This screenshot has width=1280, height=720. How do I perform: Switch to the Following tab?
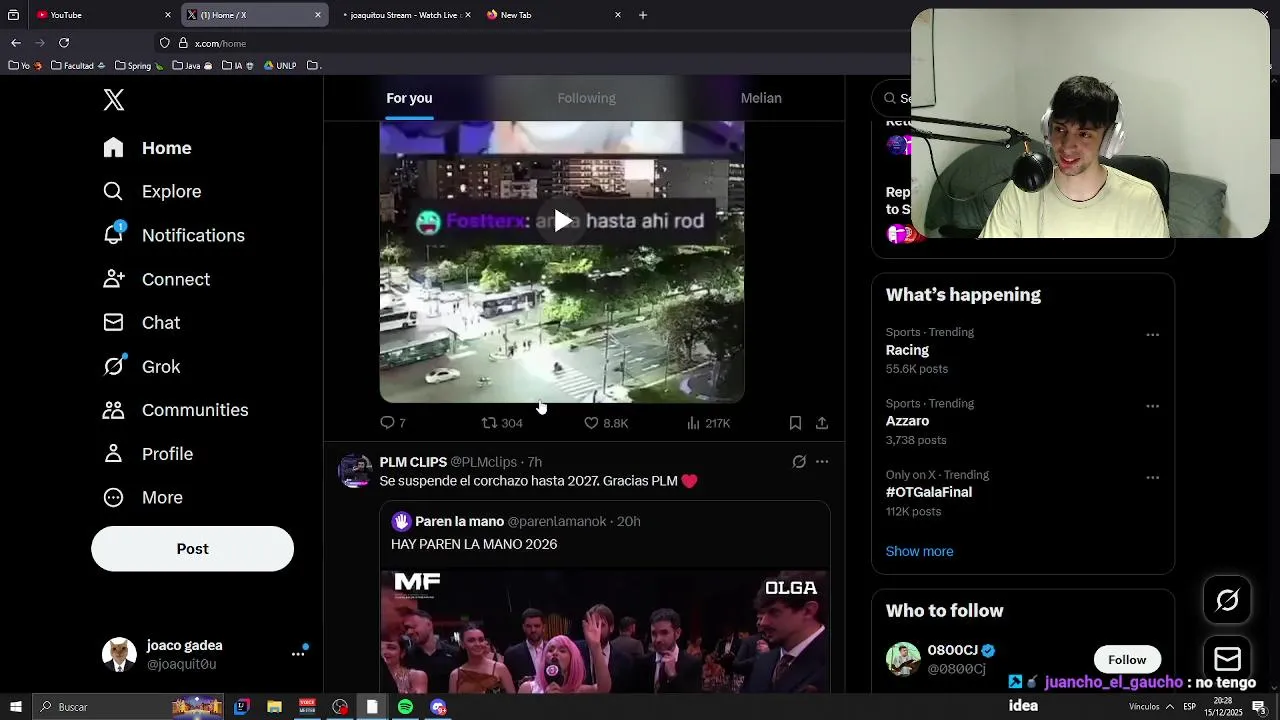tap(586, 98)
